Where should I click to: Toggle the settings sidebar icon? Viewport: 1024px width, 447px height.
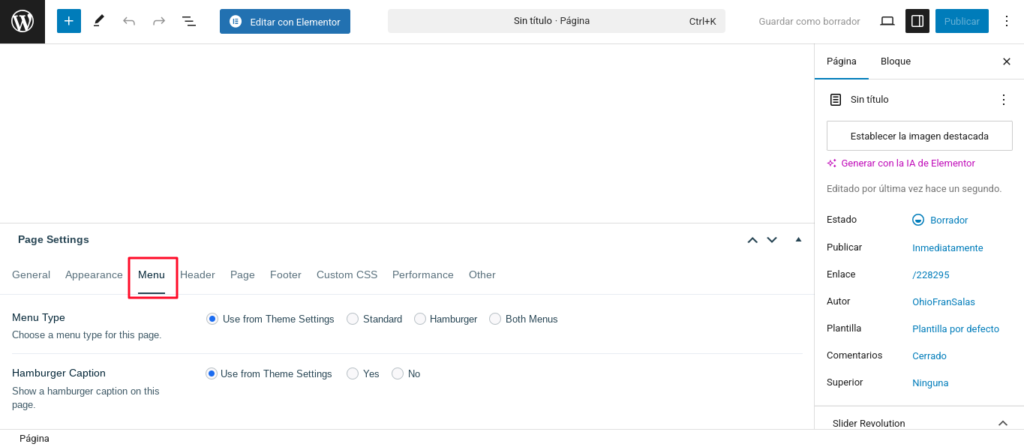(x=917, y=22)
